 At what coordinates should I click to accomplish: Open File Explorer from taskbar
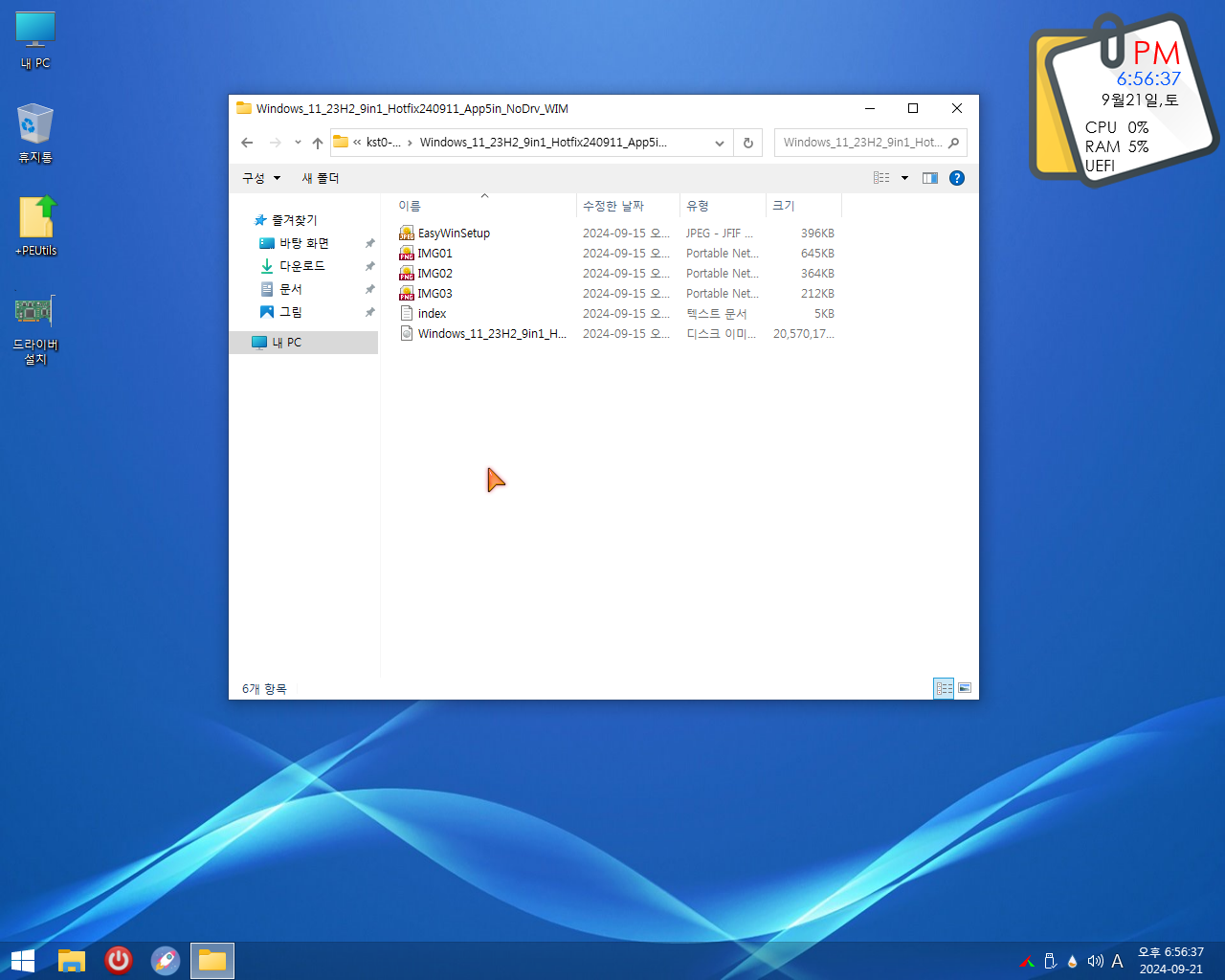(x=72, y=960)
